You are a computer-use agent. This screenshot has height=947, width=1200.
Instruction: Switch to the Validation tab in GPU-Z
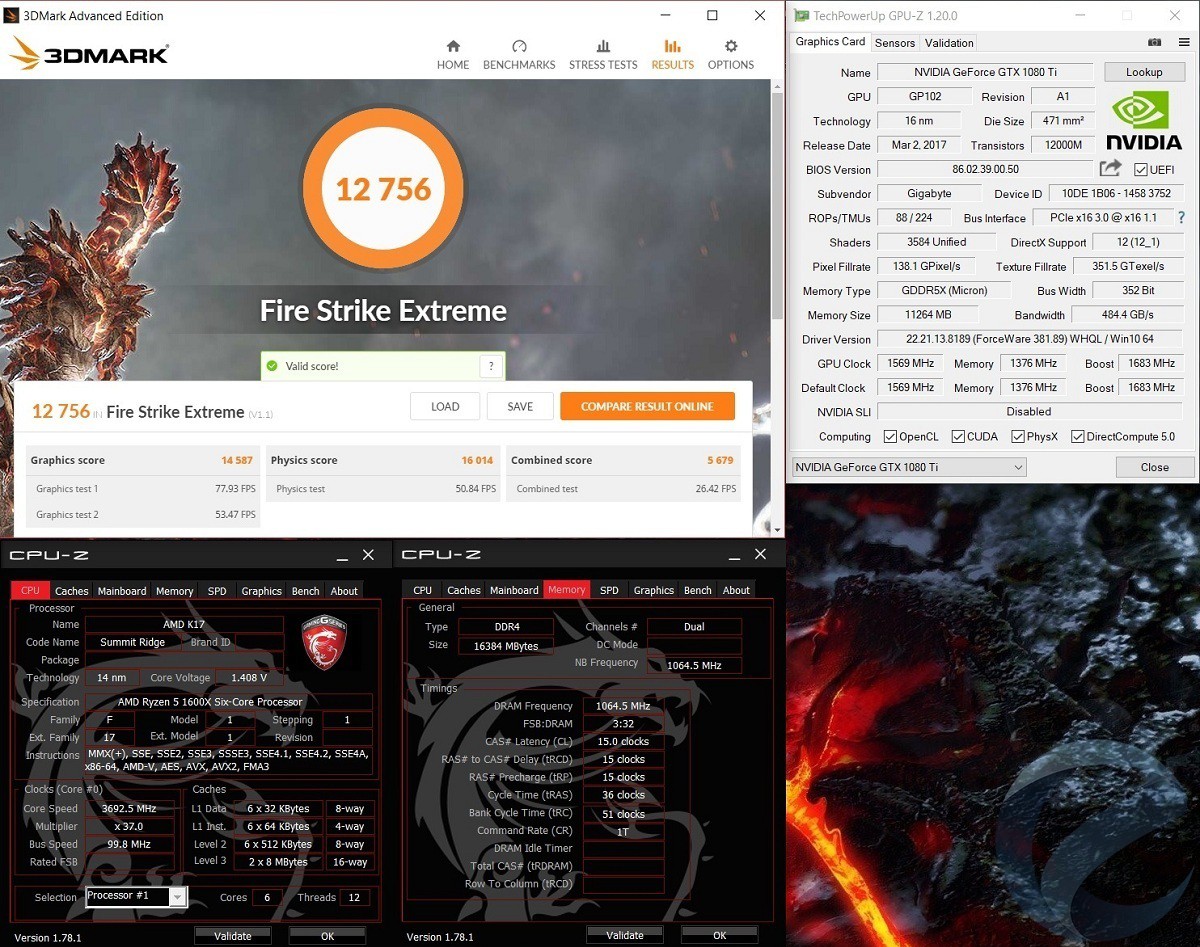[x=949, y=43]
